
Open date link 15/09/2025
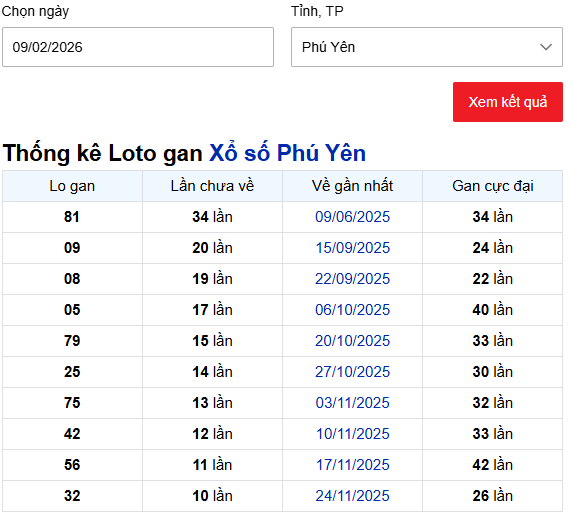(353, 248)
